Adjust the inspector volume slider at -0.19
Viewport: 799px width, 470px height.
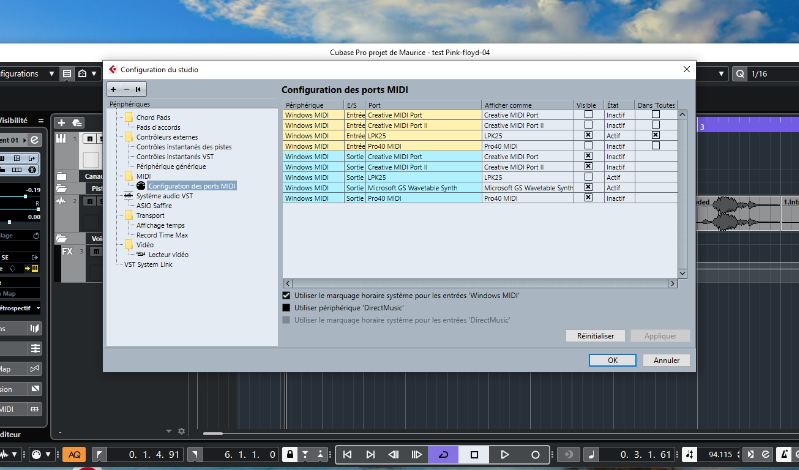pyautogui.click(x=20, y=196)
